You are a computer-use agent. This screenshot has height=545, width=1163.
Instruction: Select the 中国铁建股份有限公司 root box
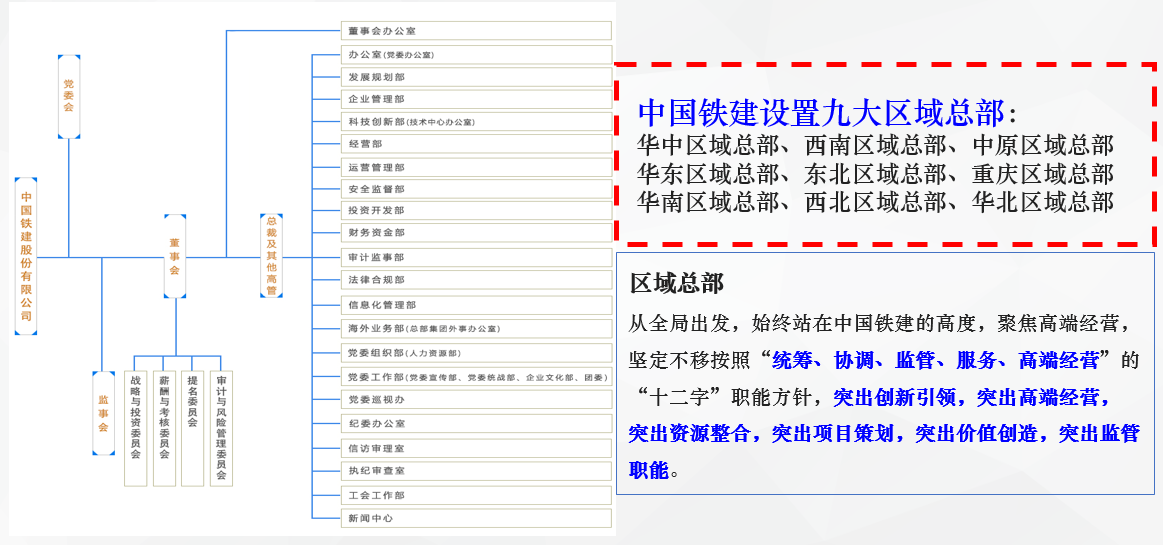[26, 256]
